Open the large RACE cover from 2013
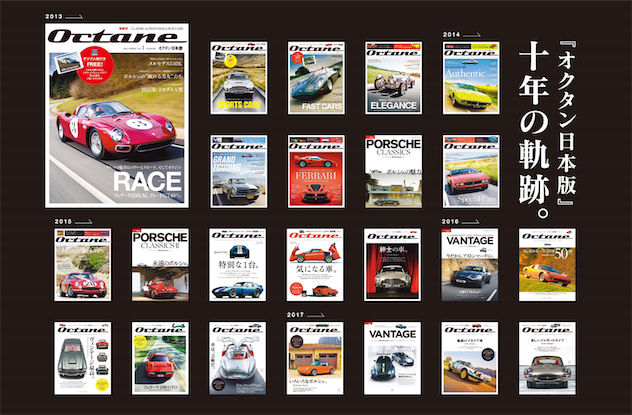632x415 pixels. [117, 115]
